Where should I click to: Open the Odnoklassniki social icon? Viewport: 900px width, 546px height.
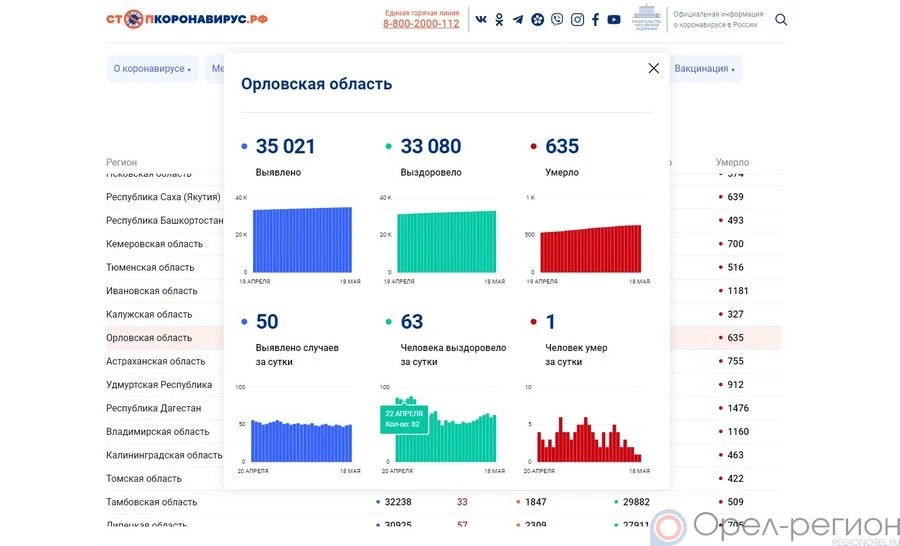click(x=499, y=20)
